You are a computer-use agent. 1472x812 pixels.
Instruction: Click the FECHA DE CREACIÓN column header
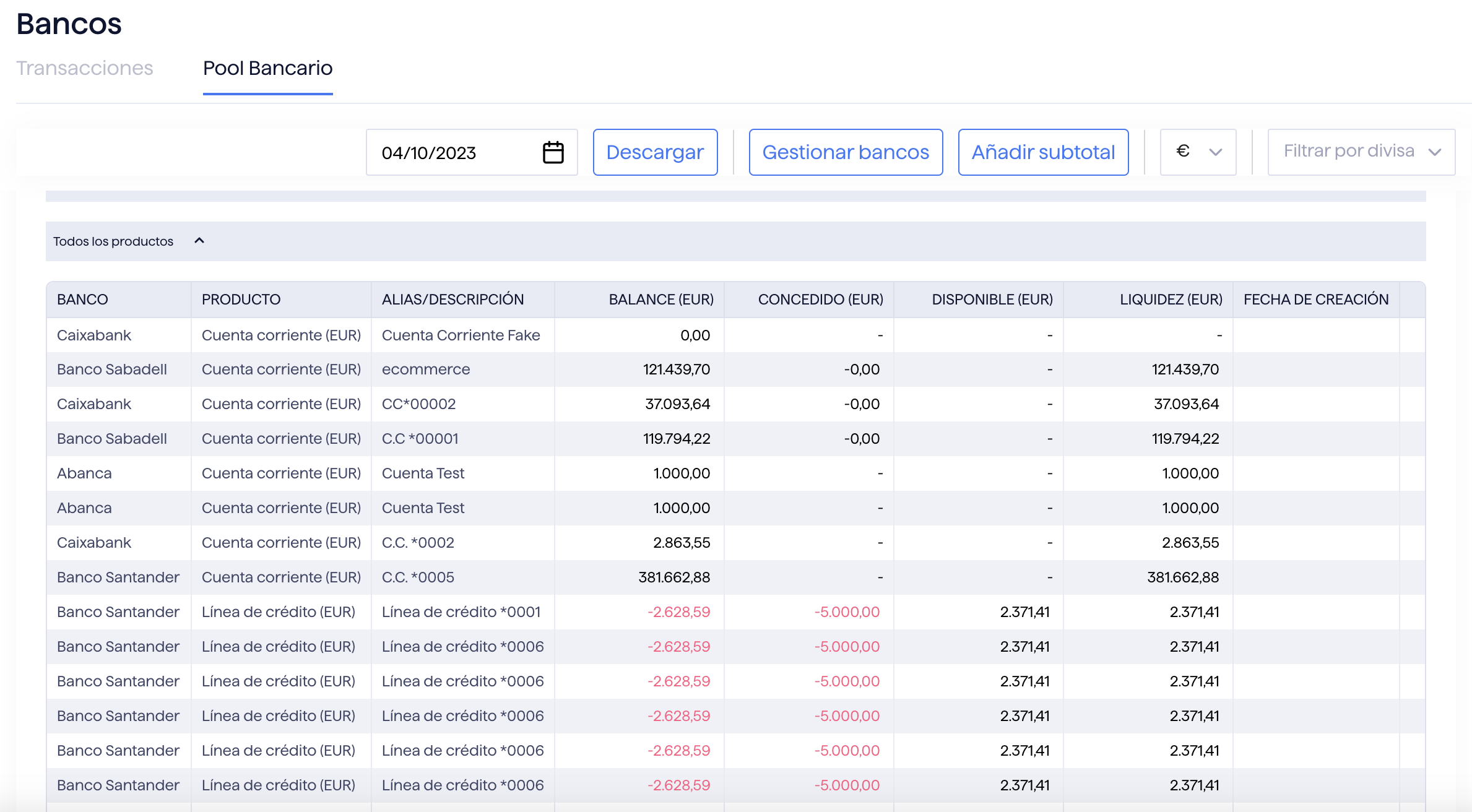point(1315,300)
